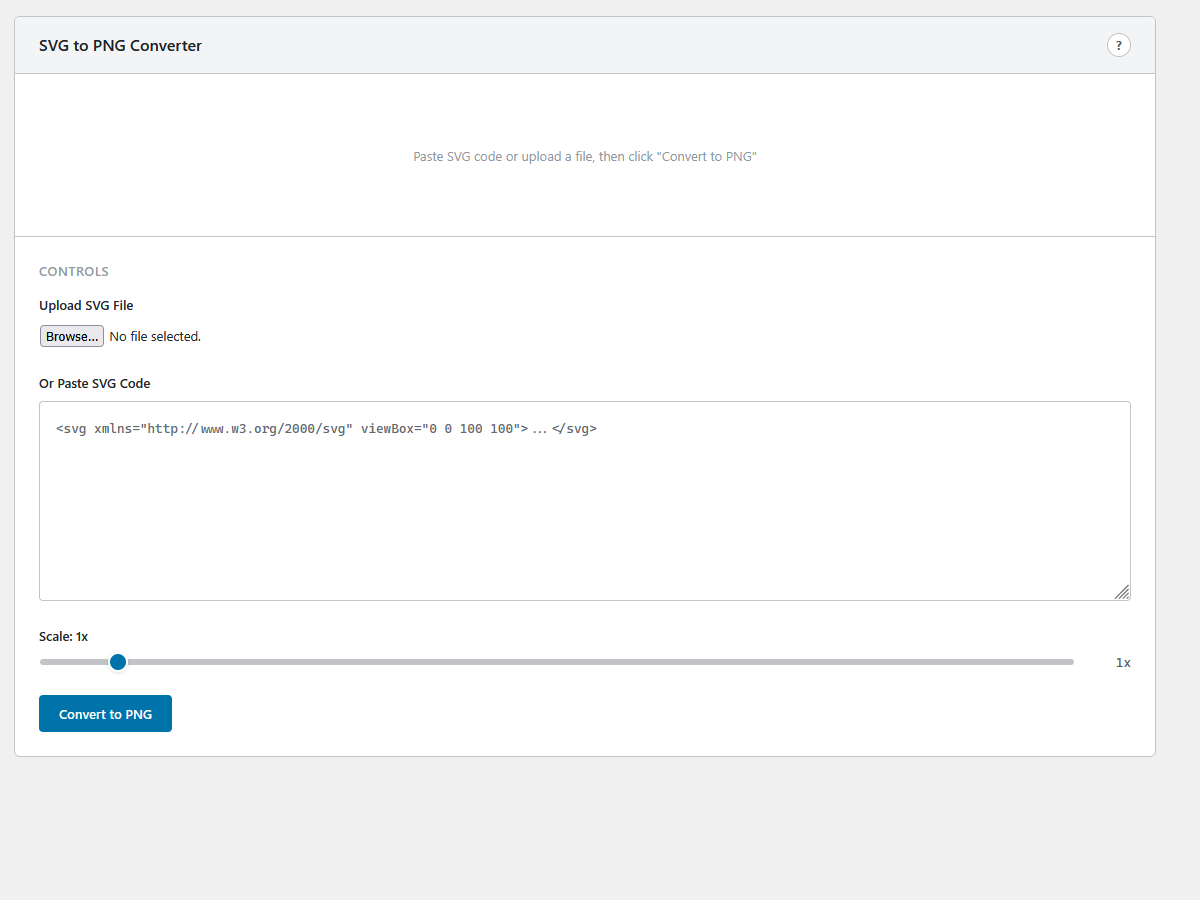Click the Or Paste SVG Code label
The image size is (1200, 900).
[x=94, y=383]
